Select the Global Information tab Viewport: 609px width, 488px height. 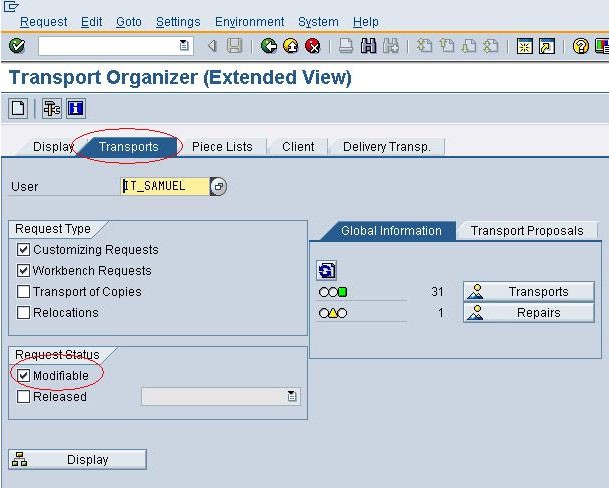(x=391, y=231)
